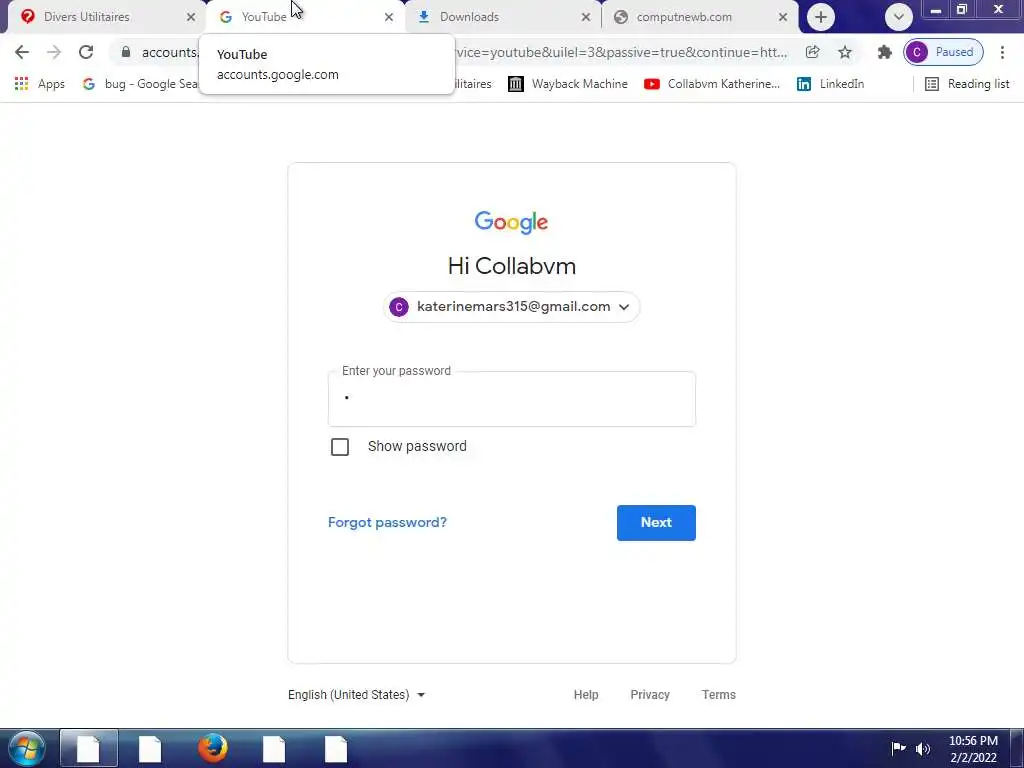Launch Firefox from the taskbar

coord(213,748)
